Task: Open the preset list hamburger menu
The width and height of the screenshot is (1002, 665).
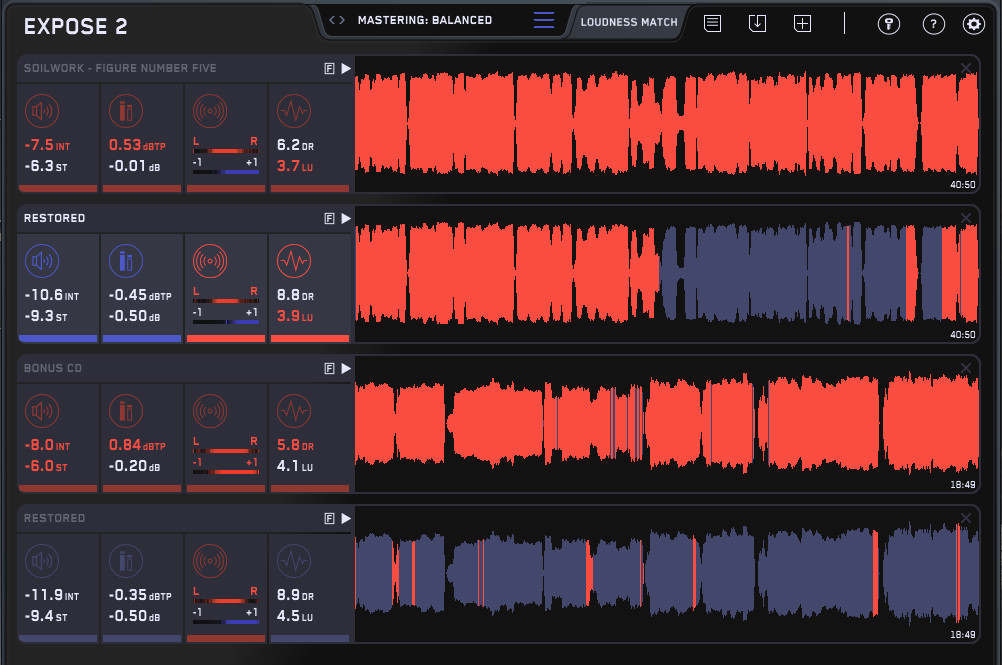Action: (x=544, y=20)
